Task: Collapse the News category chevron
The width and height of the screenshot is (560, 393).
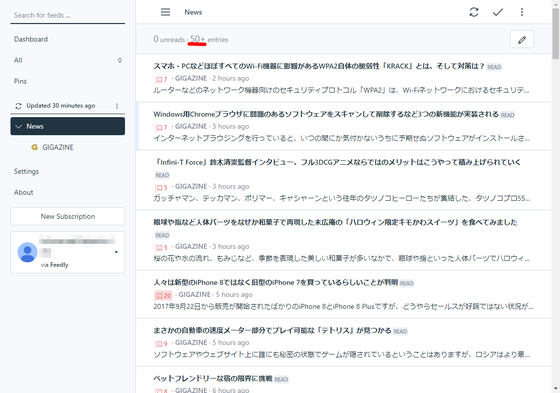Action: pyautogui.click(x=19, y=126)
